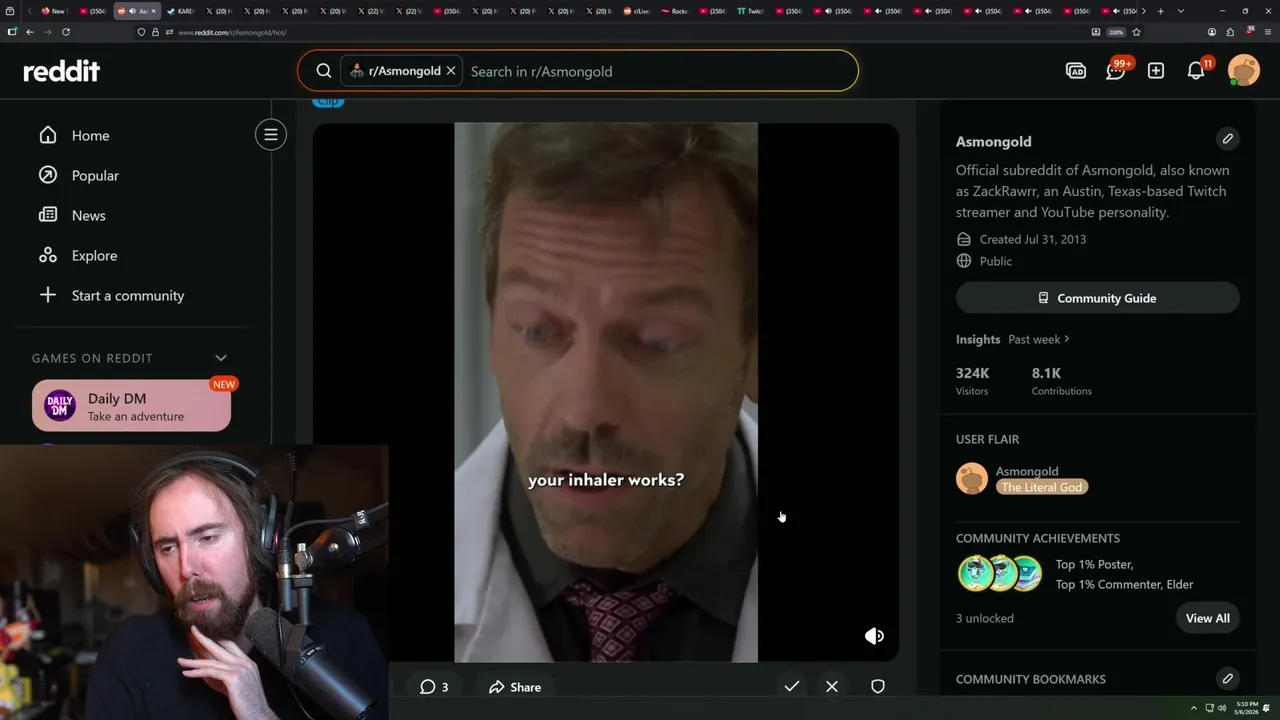Screen dimensions: 1280x720
Task: Toggle the video volume speaker button
Action: click(874, 636)
